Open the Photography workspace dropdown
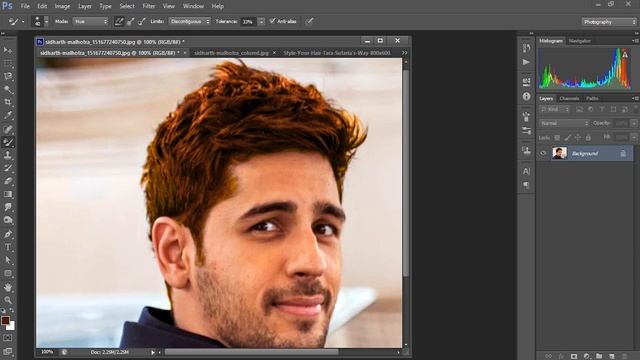 [609, 22]
